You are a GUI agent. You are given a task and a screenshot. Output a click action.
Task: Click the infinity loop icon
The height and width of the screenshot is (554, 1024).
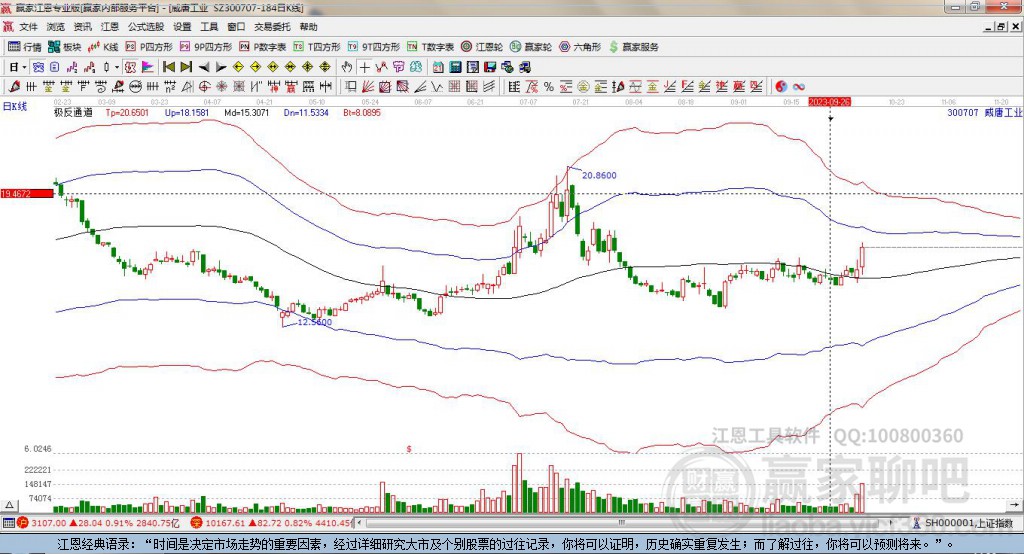[798, 86]
